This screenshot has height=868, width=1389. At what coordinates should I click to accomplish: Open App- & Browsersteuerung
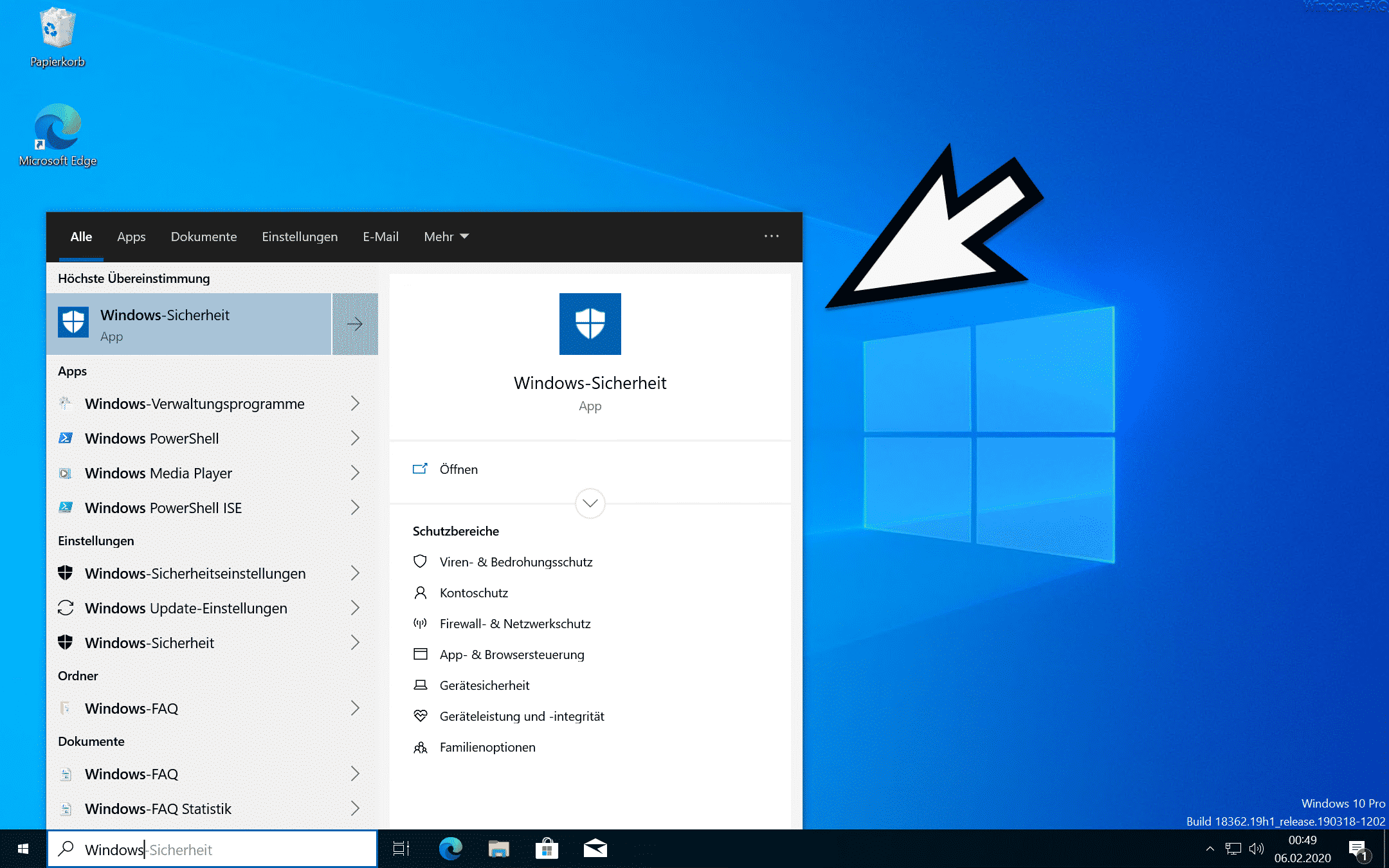[512, 655]
